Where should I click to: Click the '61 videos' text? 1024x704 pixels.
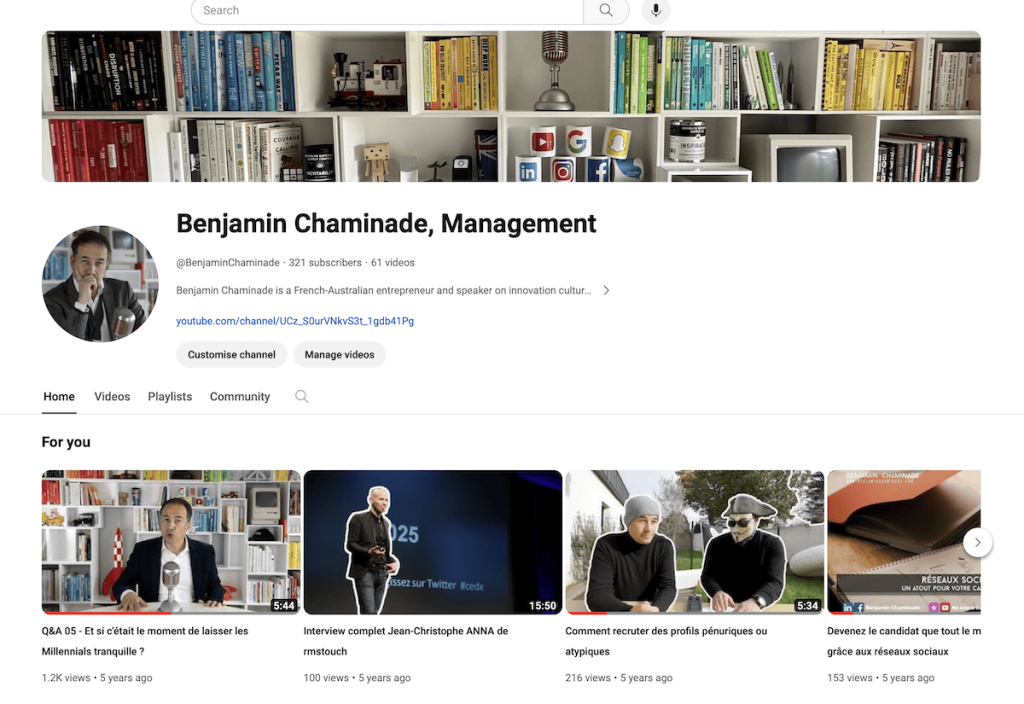point(392,263)
